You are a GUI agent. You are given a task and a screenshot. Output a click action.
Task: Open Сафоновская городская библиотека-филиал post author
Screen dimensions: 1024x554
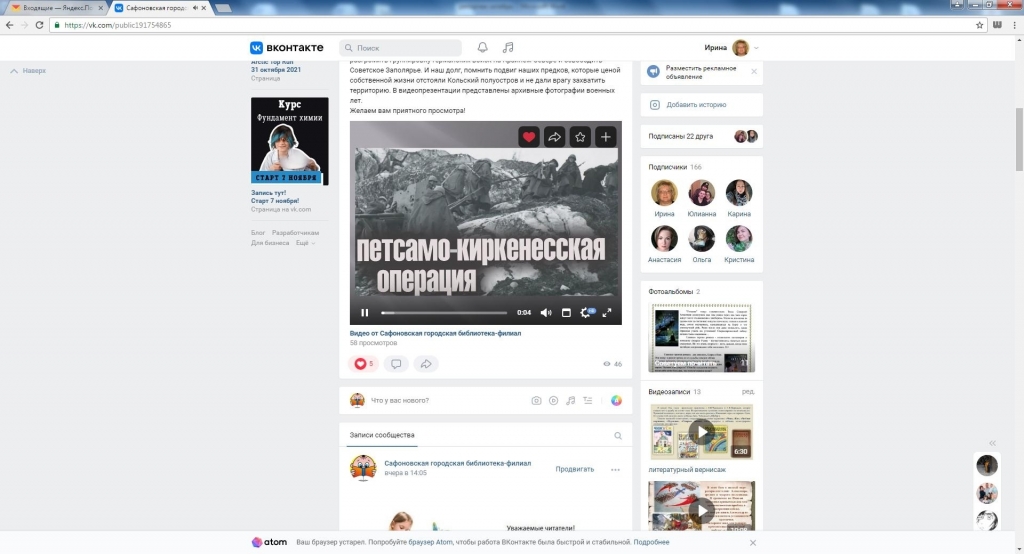click(x=457, y=463)
